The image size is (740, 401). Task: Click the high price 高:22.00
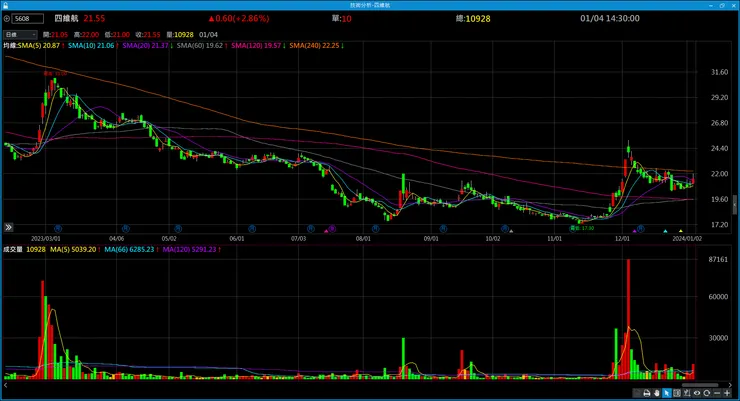click(x=86, y=34)
